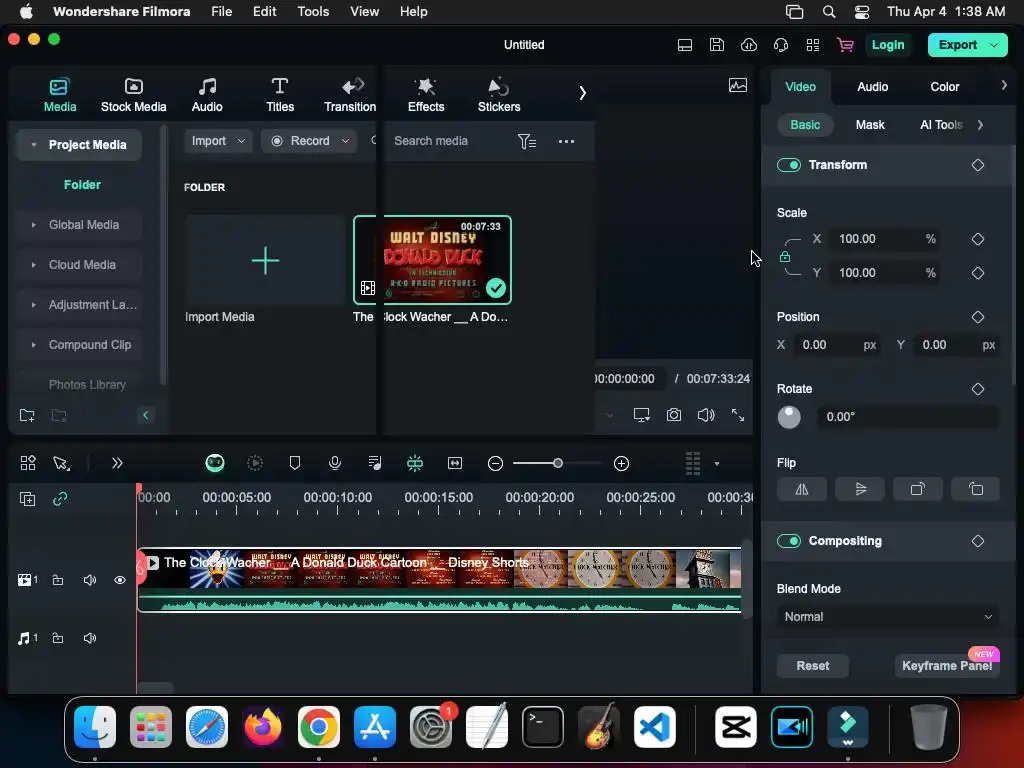This screenshot has height=768, width=1024.
Task: Select the Mask sub-tab
Action: tap(870, 125)
